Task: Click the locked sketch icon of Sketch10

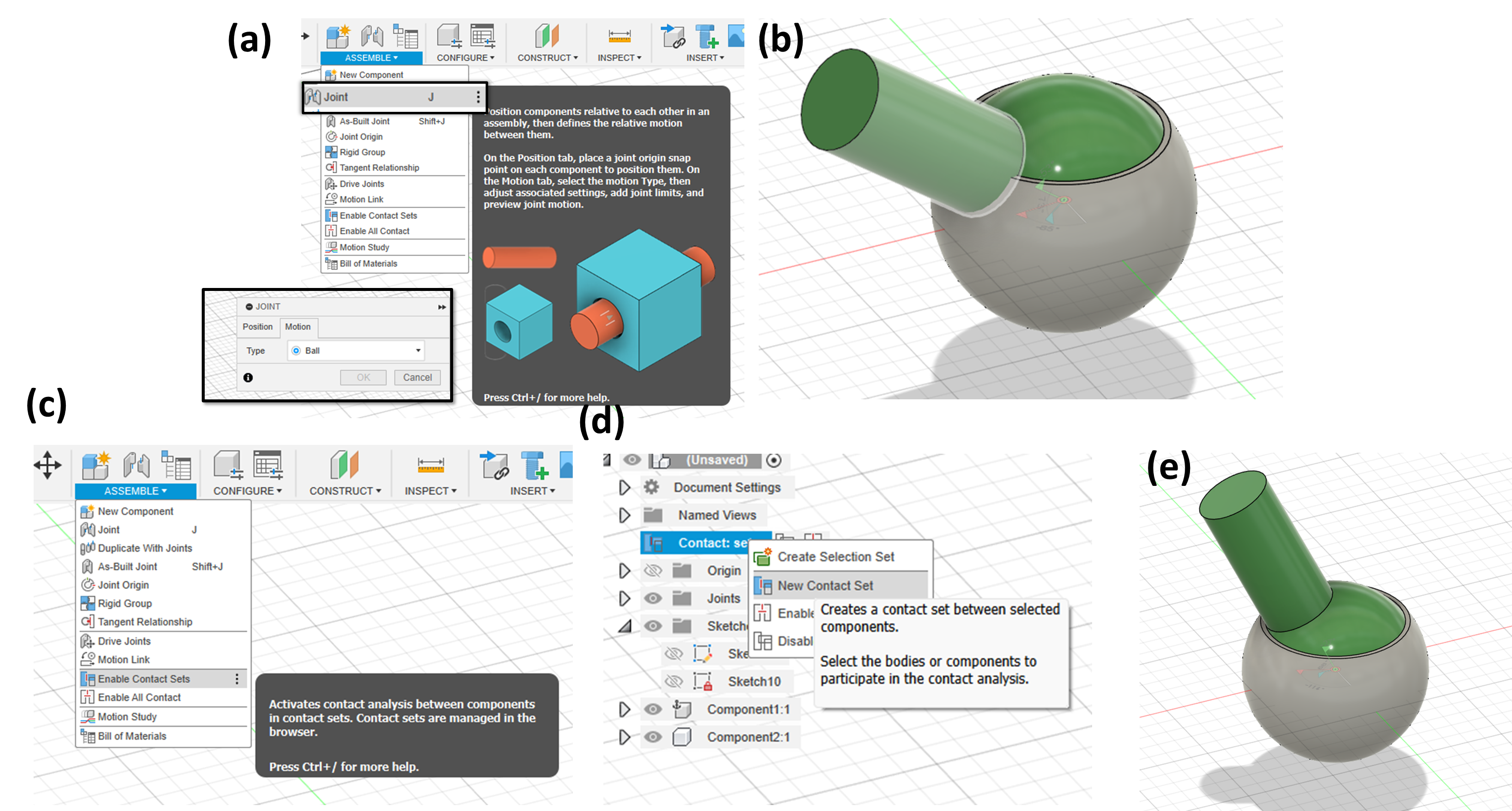Action: (703, 681)
